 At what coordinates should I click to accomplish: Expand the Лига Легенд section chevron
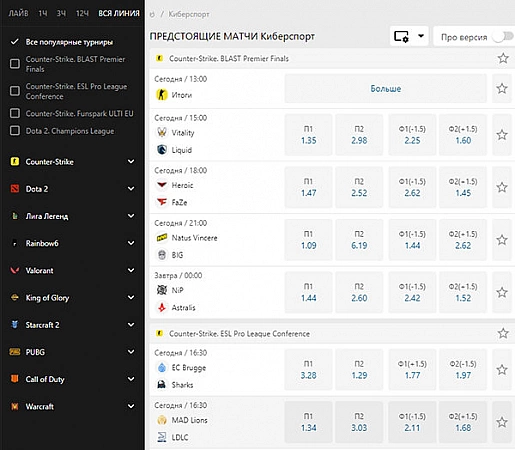click(x=131, y=216)
